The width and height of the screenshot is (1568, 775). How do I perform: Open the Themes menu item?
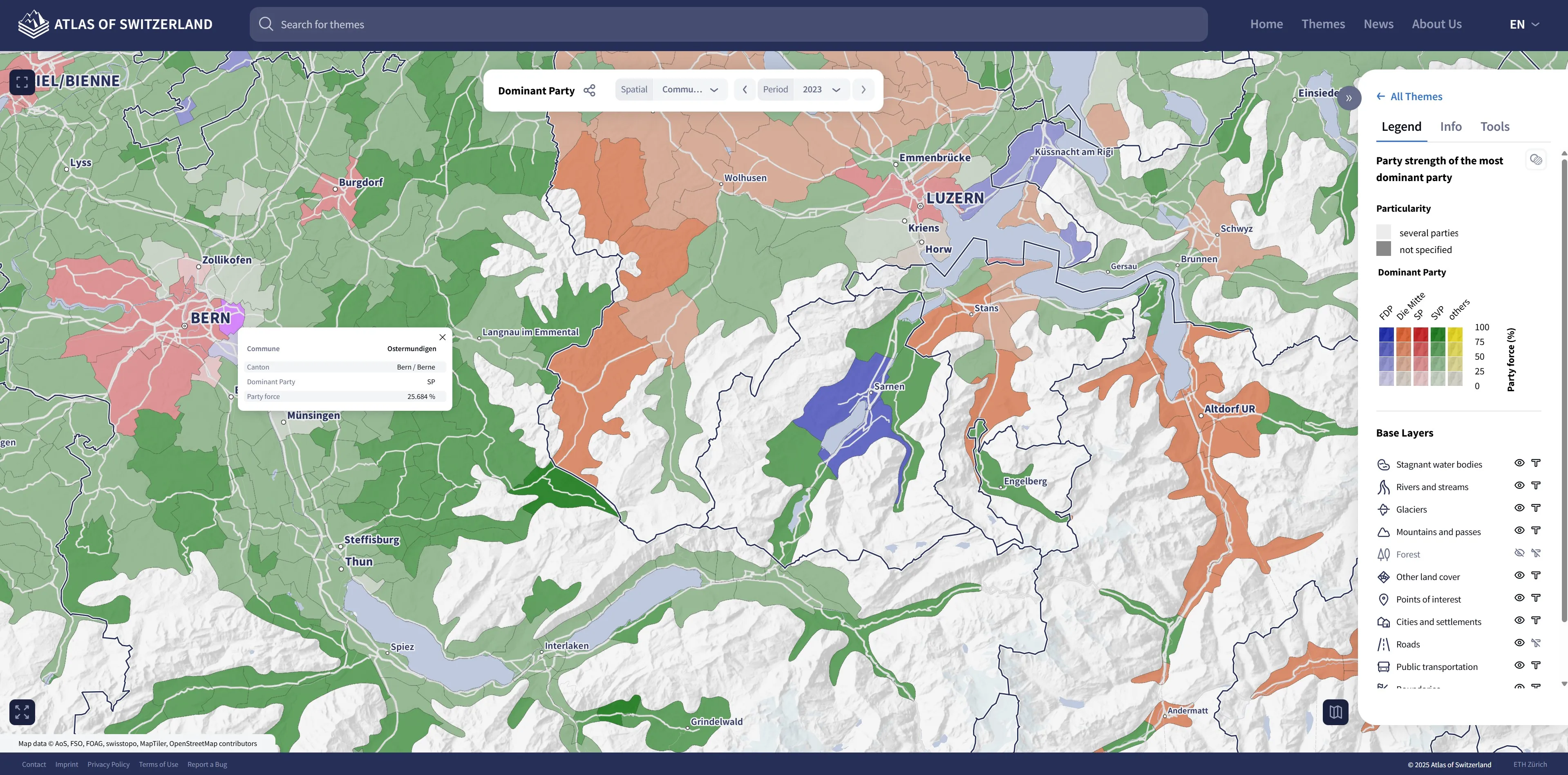coord(1323,25)
